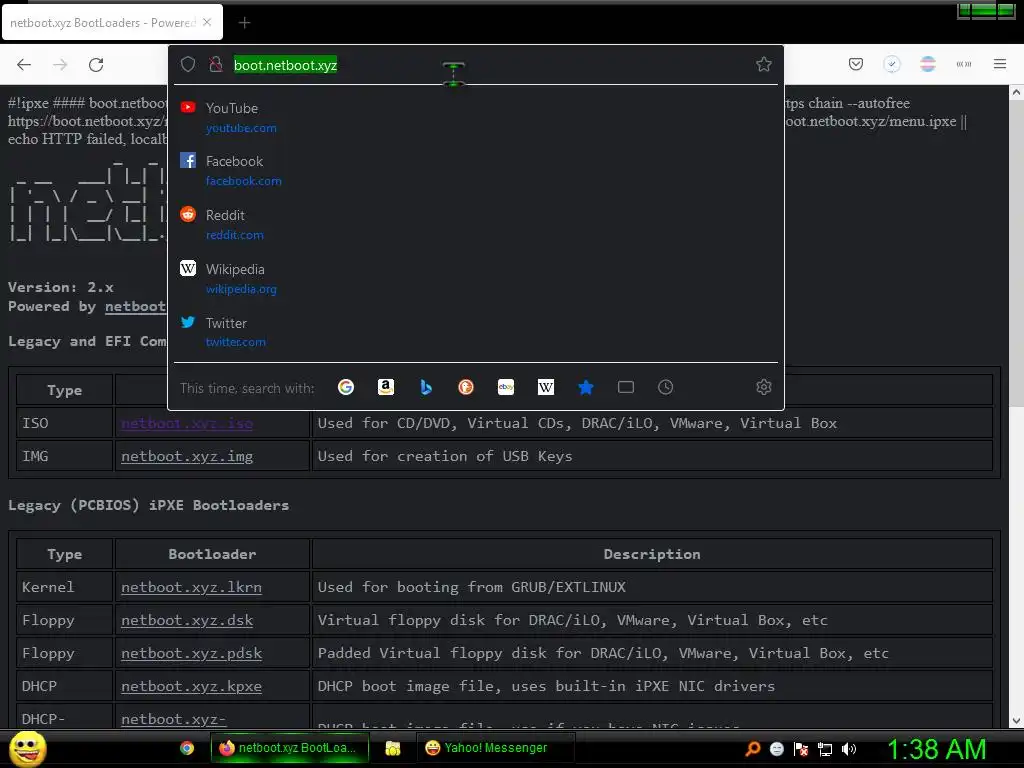1024x768 pixels.
Task: Click the Kernel type cell
Action: click(x=65, y=587)
